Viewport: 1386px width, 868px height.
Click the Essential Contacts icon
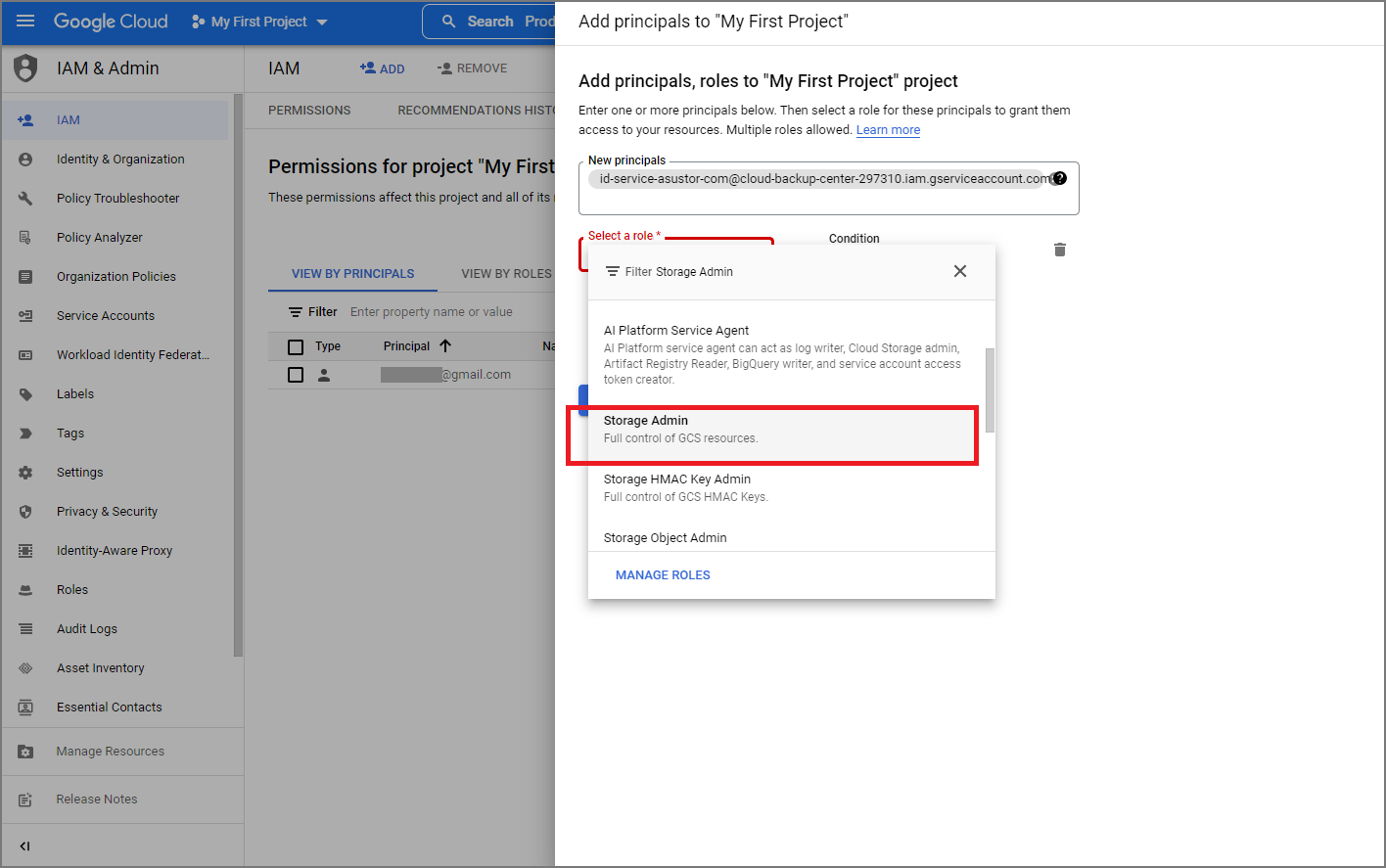pos(25,708)
